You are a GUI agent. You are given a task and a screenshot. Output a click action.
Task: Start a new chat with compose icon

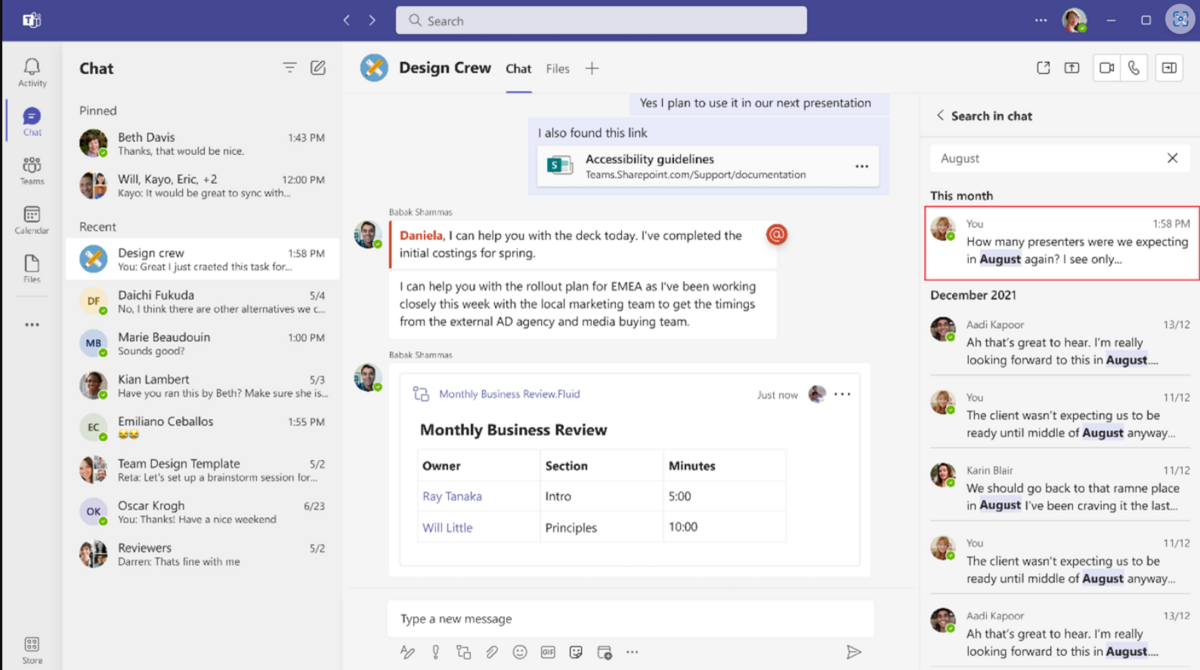318,68
